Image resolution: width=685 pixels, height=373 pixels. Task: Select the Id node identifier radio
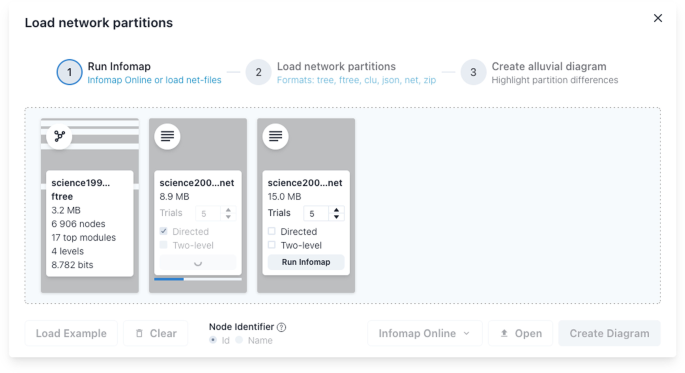coord(213,340)
